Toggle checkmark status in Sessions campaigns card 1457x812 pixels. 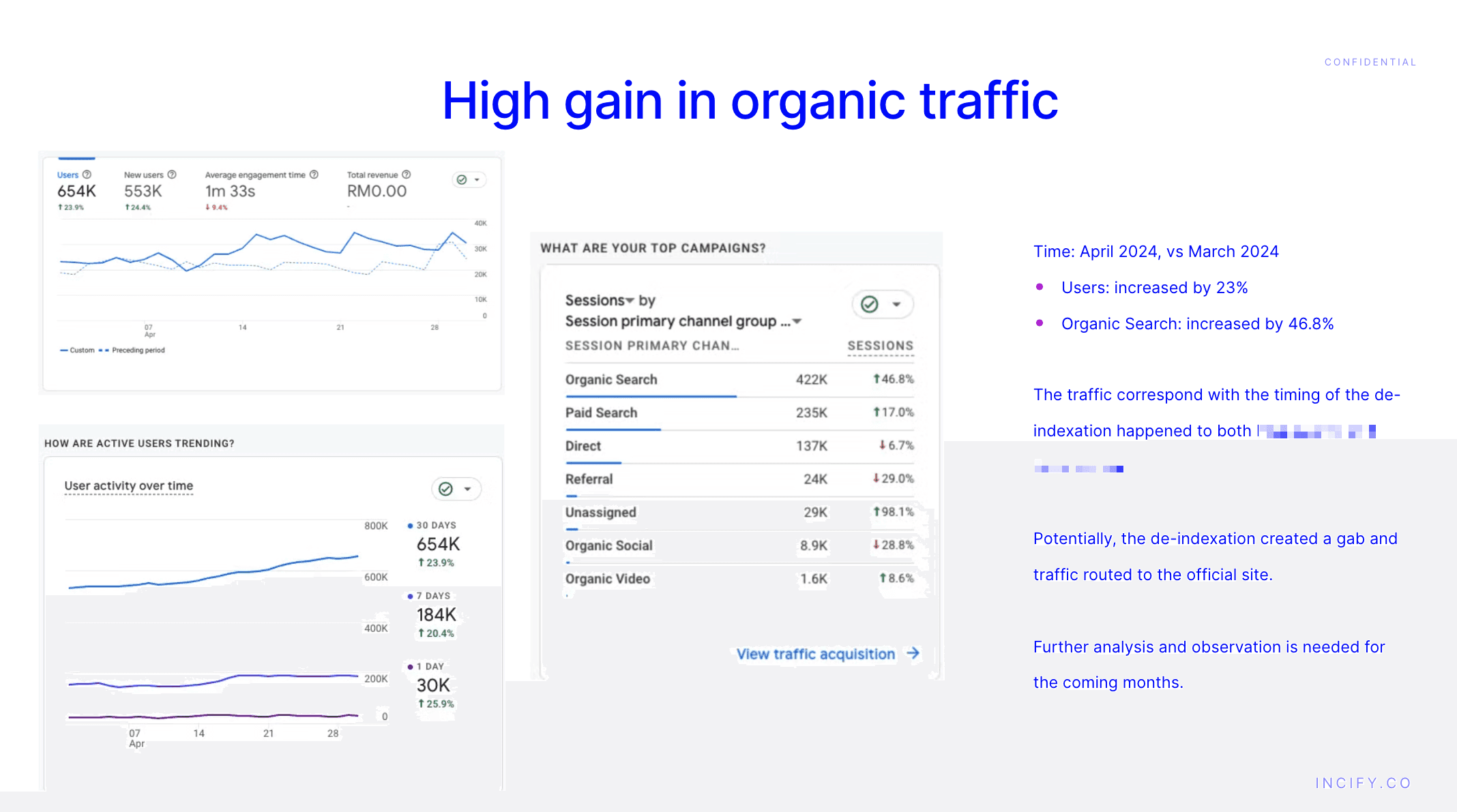870,304
